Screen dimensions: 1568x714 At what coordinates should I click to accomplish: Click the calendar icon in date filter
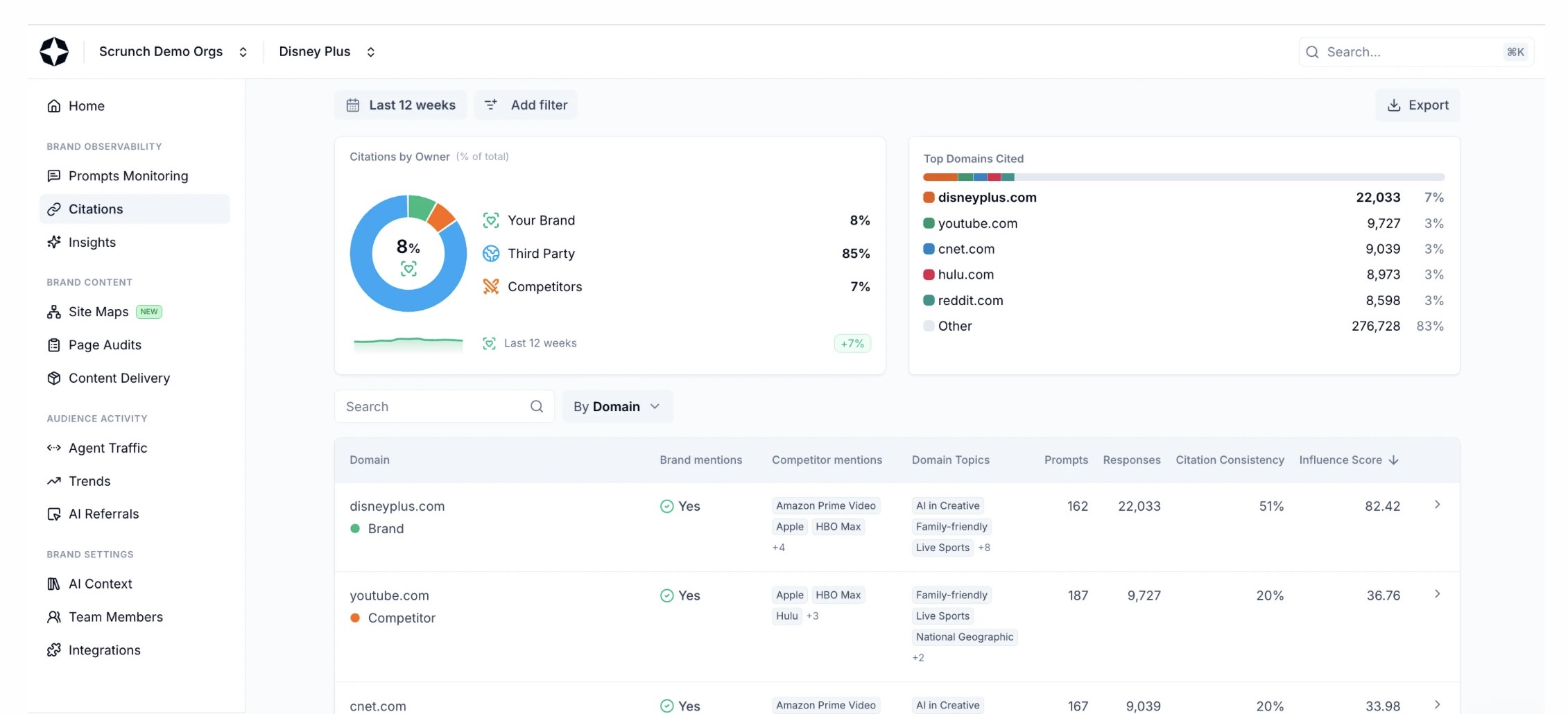[x=353, y=105]
